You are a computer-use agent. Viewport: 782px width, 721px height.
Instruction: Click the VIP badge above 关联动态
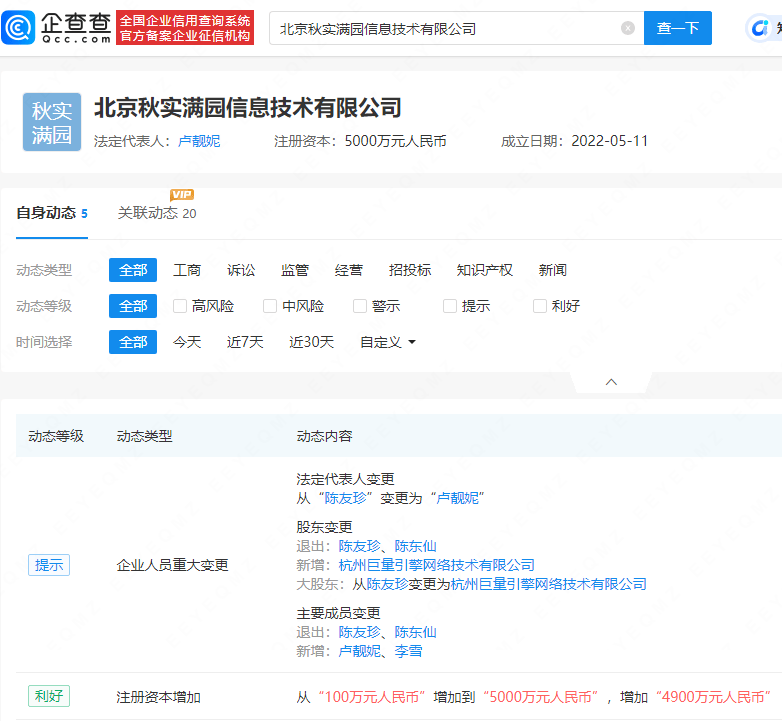[x=182, y=195]
